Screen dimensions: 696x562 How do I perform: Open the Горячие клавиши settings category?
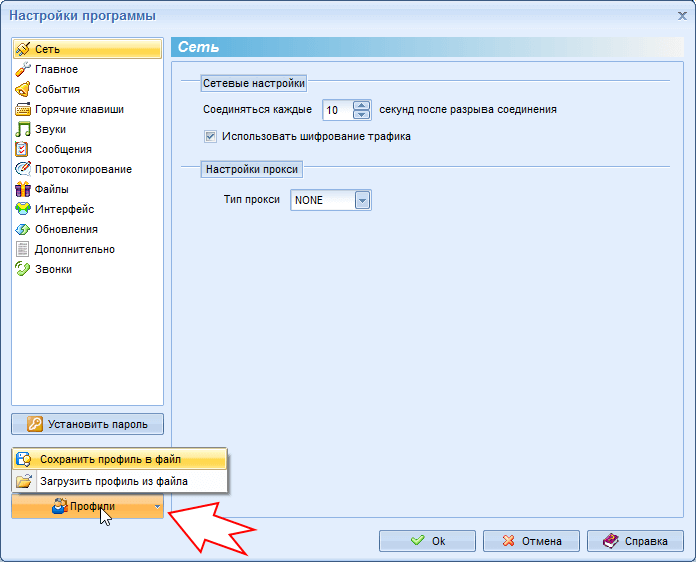[x=87, y=109]
